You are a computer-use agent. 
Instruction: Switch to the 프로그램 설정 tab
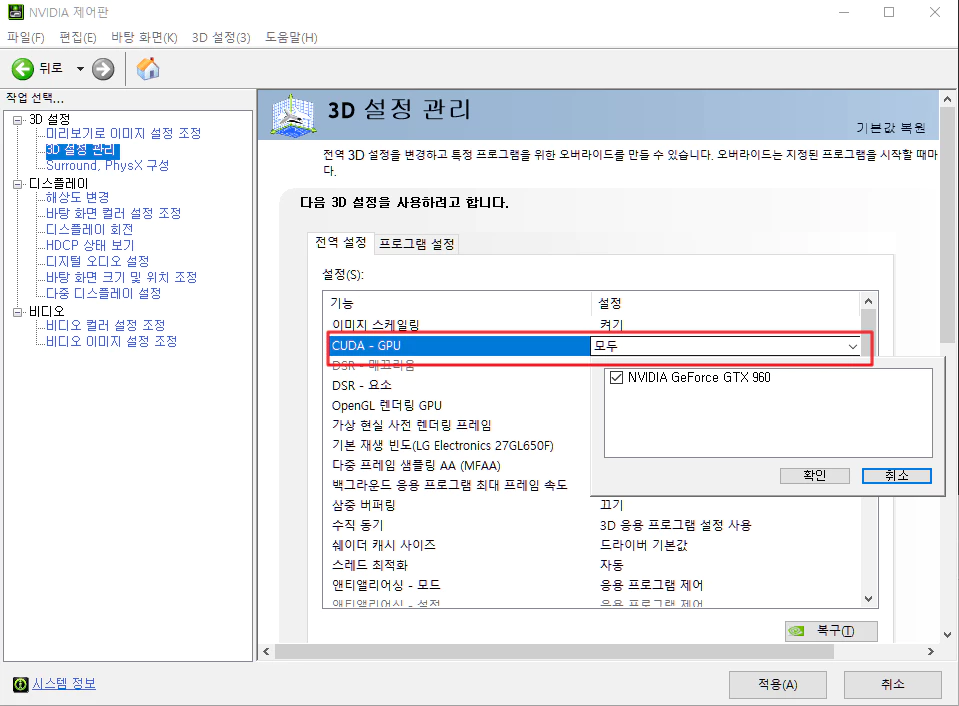[417, 244]
